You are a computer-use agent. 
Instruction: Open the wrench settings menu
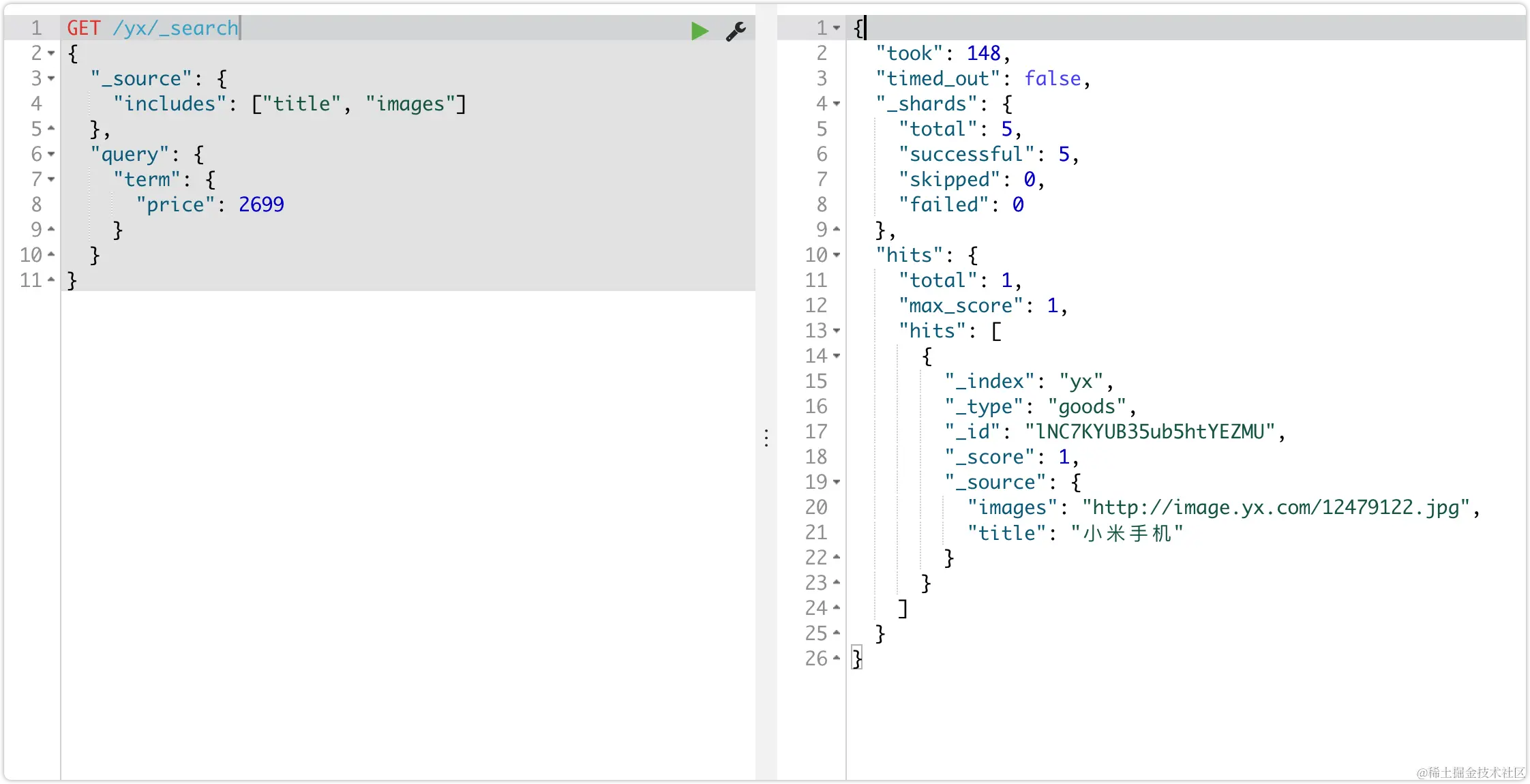coord(736,31)
